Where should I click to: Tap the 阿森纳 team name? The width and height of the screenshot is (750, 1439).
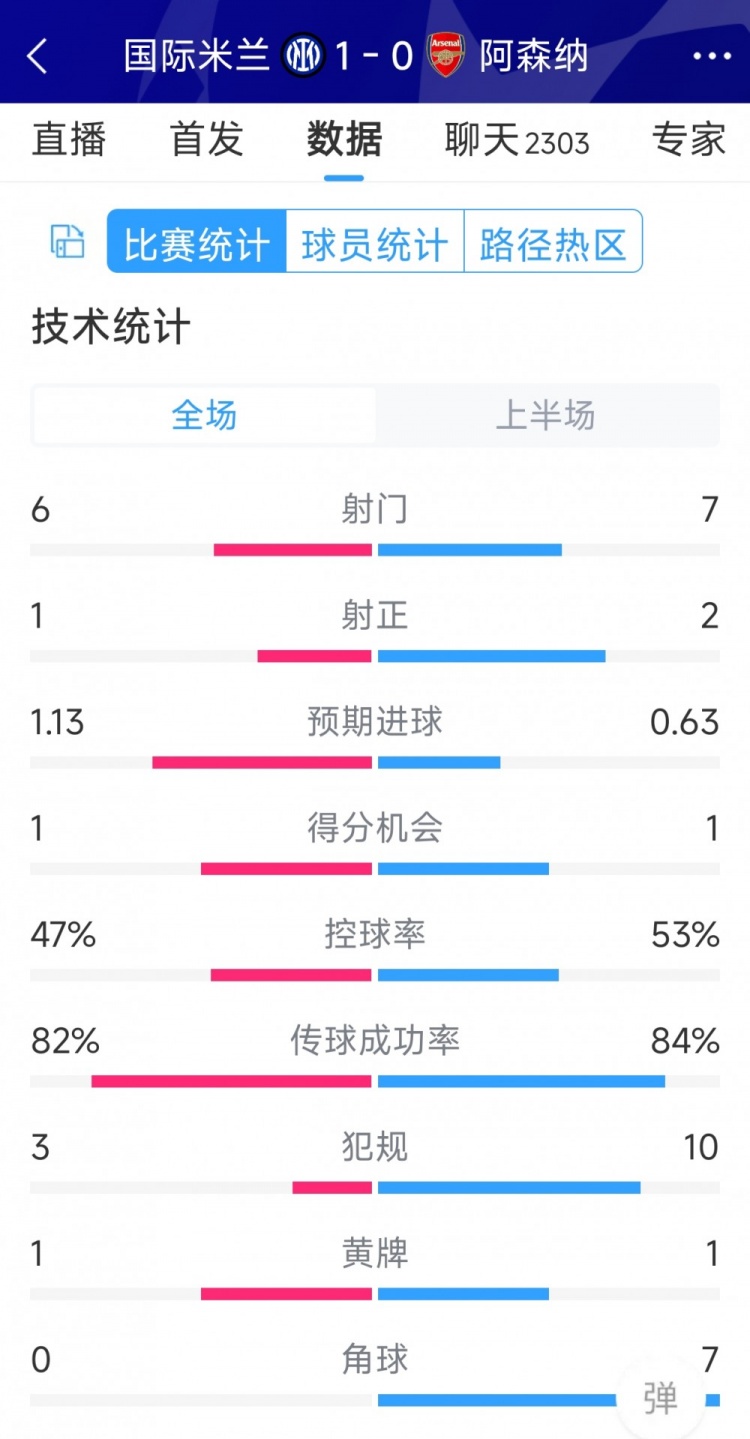click(x=534, y=56)
